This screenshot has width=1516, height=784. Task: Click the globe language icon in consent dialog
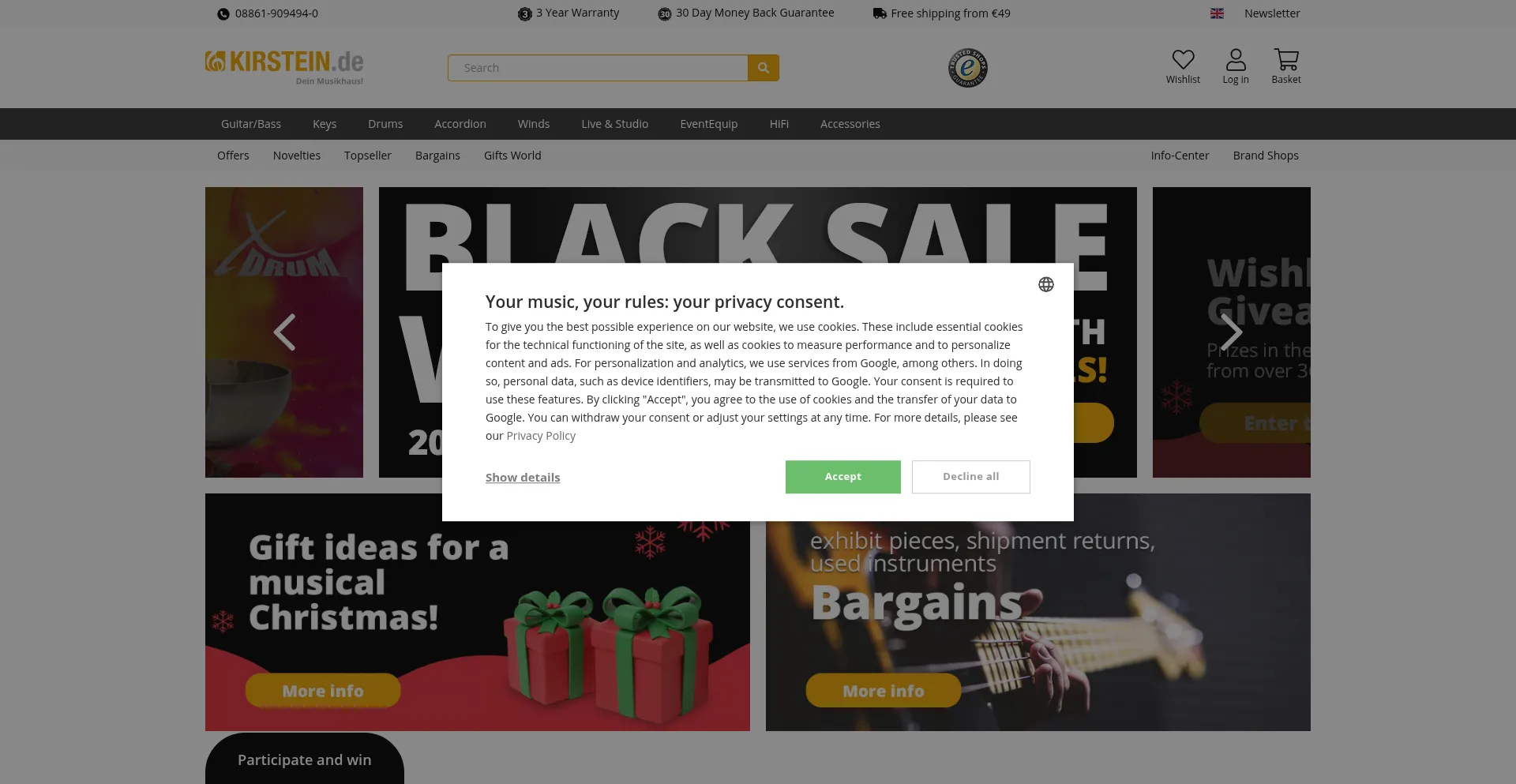coord(1046,284)
